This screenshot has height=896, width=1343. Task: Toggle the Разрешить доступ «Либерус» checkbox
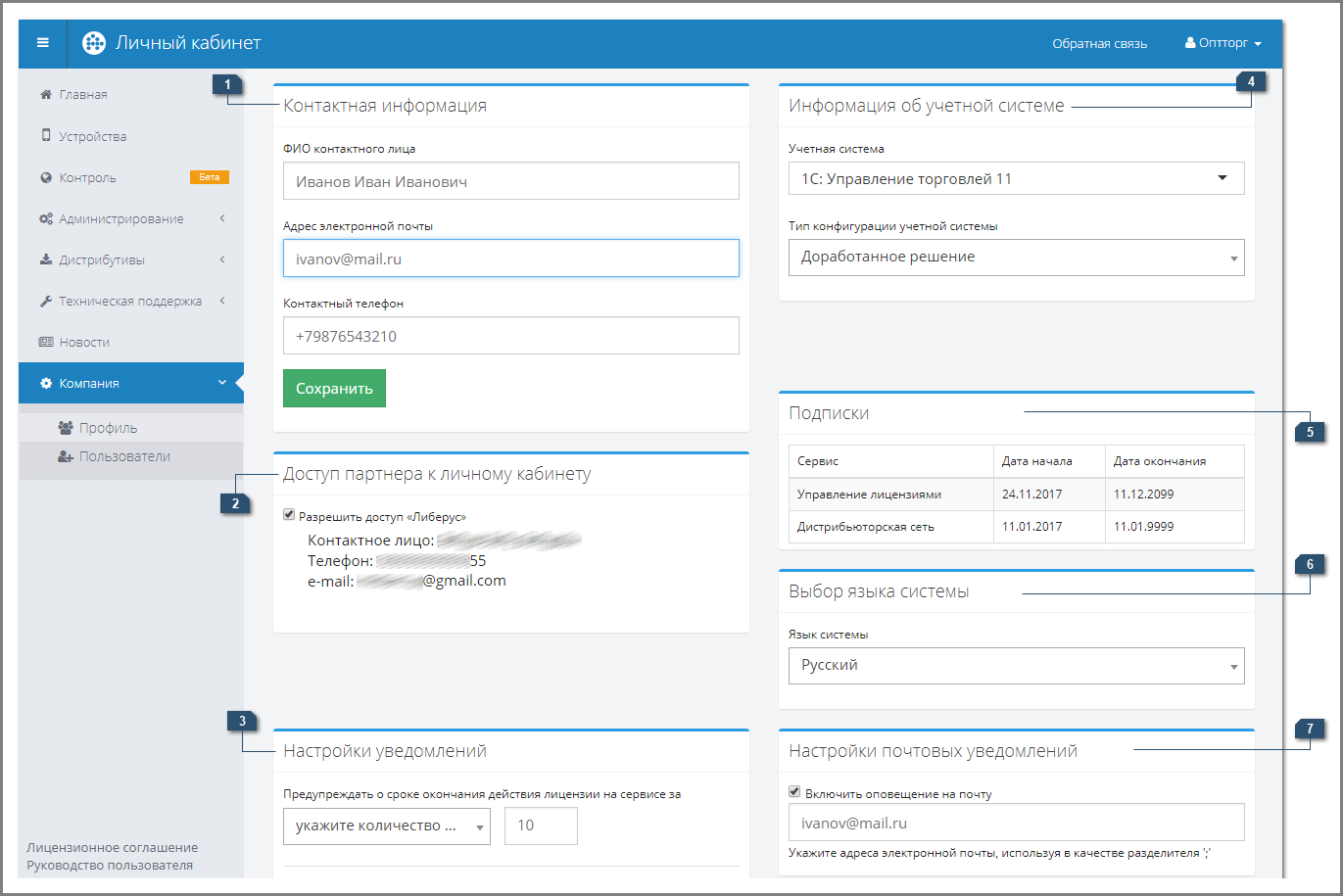(x=289, y=515)
